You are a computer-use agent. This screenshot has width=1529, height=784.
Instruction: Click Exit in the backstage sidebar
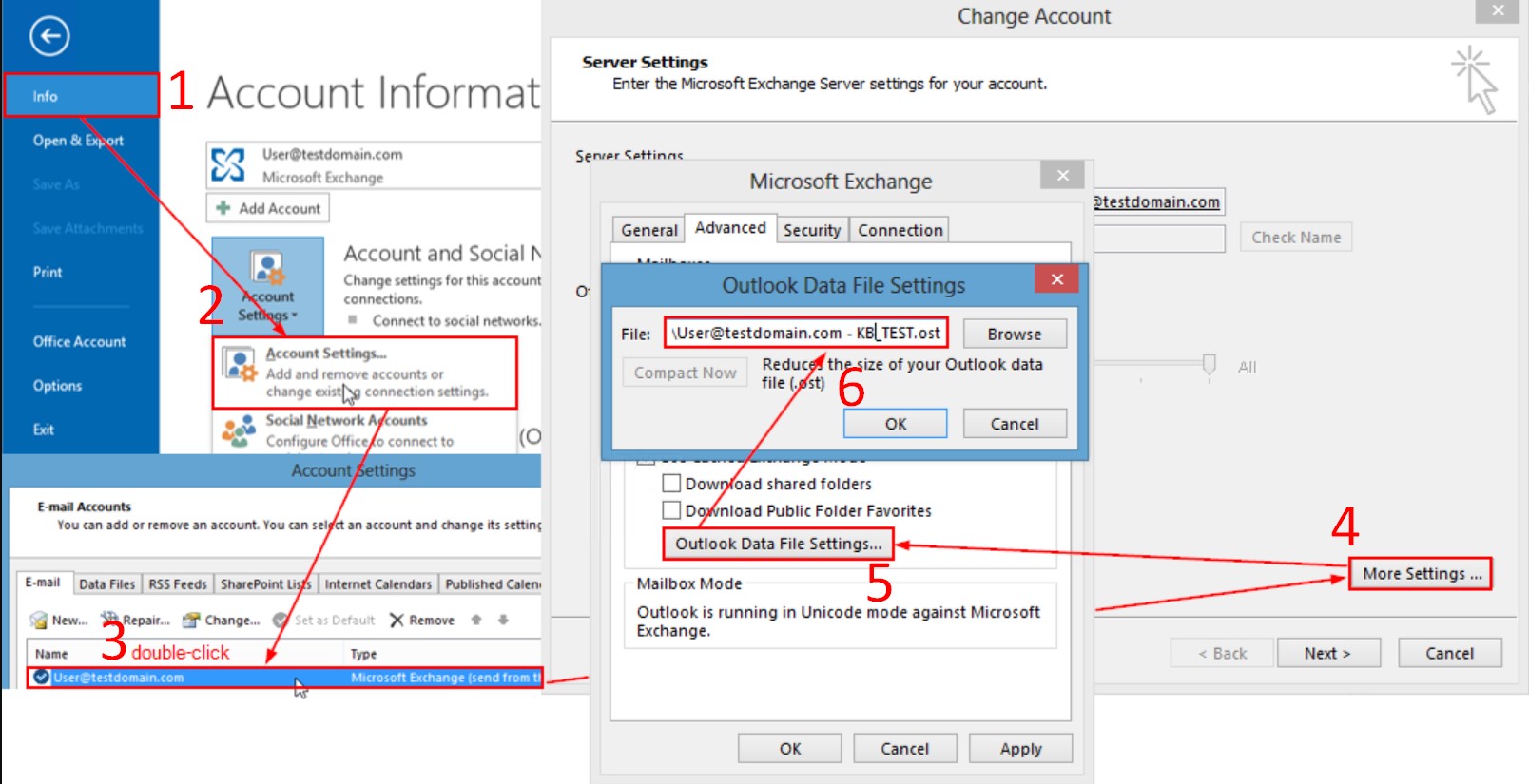[44, 430]
